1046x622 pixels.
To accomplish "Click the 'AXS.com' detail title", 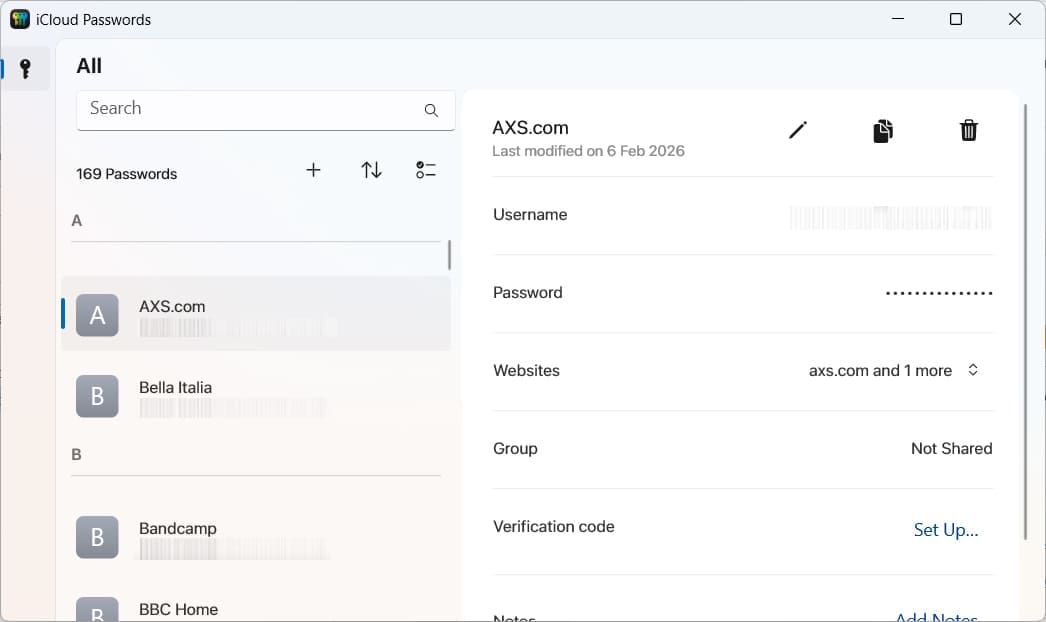I will point(530,127).
